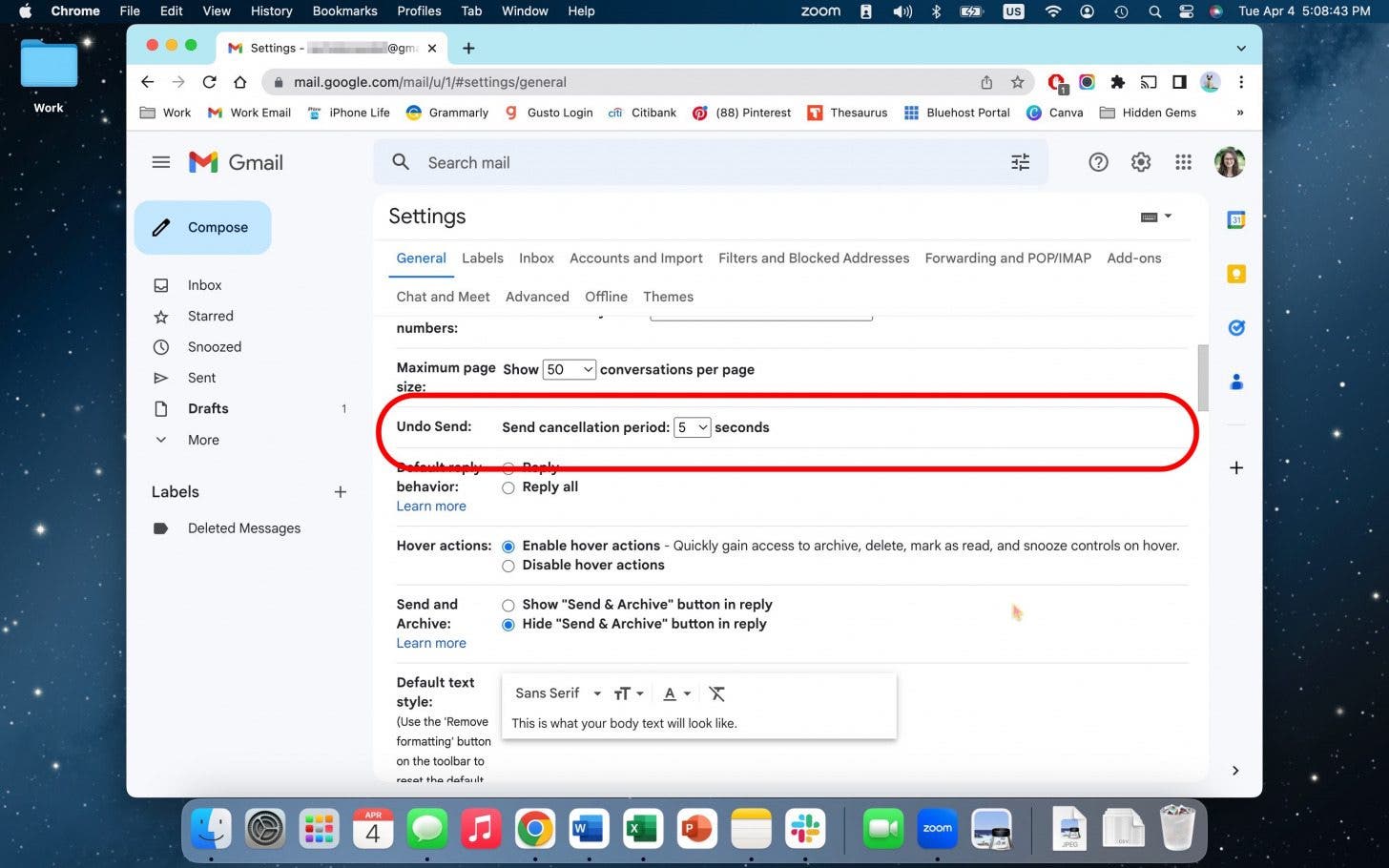Open Slack from the Dock
Viewport: 1389px width, 868px height.
pyautogui.click(x=805, y=829)
